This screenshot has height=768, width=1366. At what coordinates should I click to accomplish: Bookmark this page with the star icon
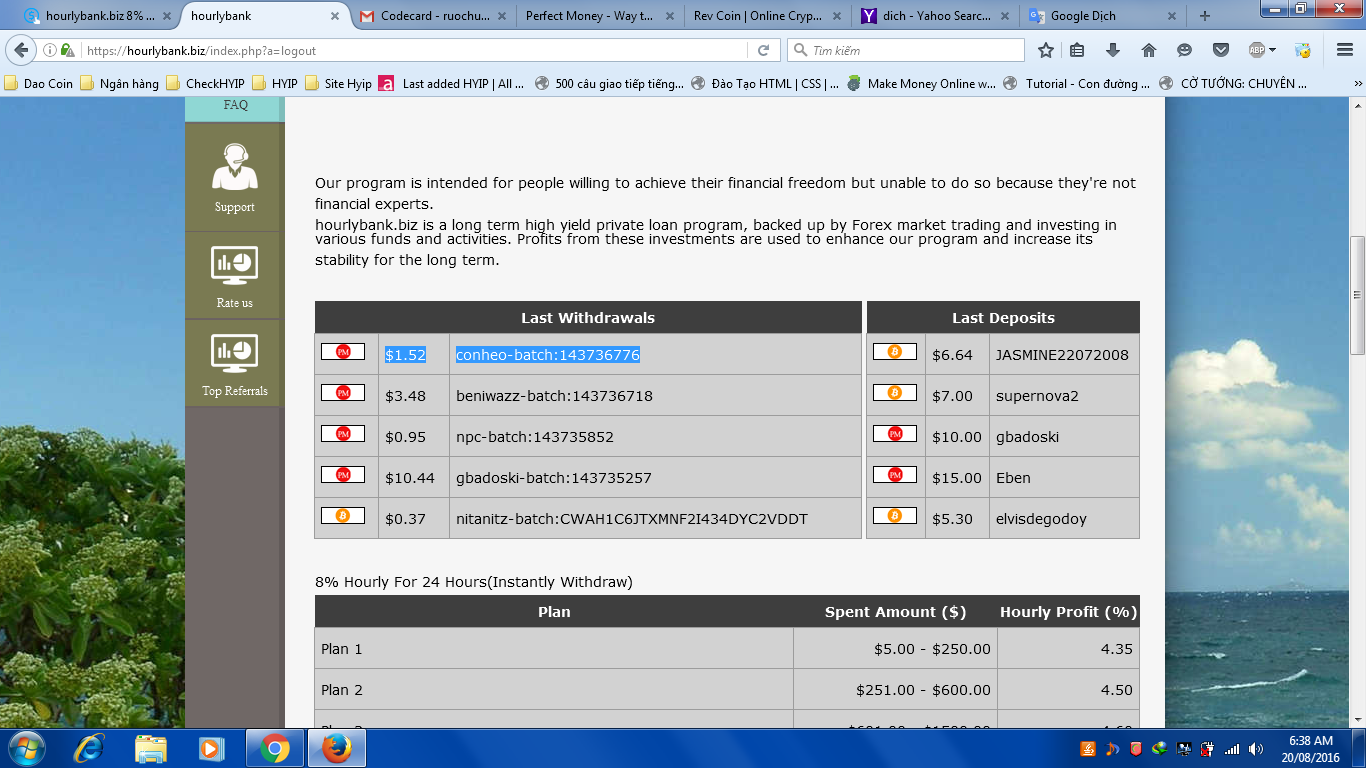(1046, 50)
